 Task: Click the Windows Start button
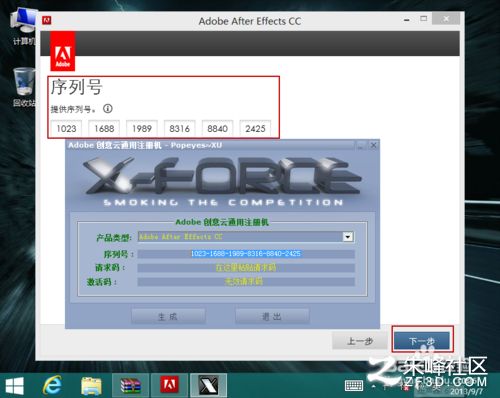coord(15,386)
